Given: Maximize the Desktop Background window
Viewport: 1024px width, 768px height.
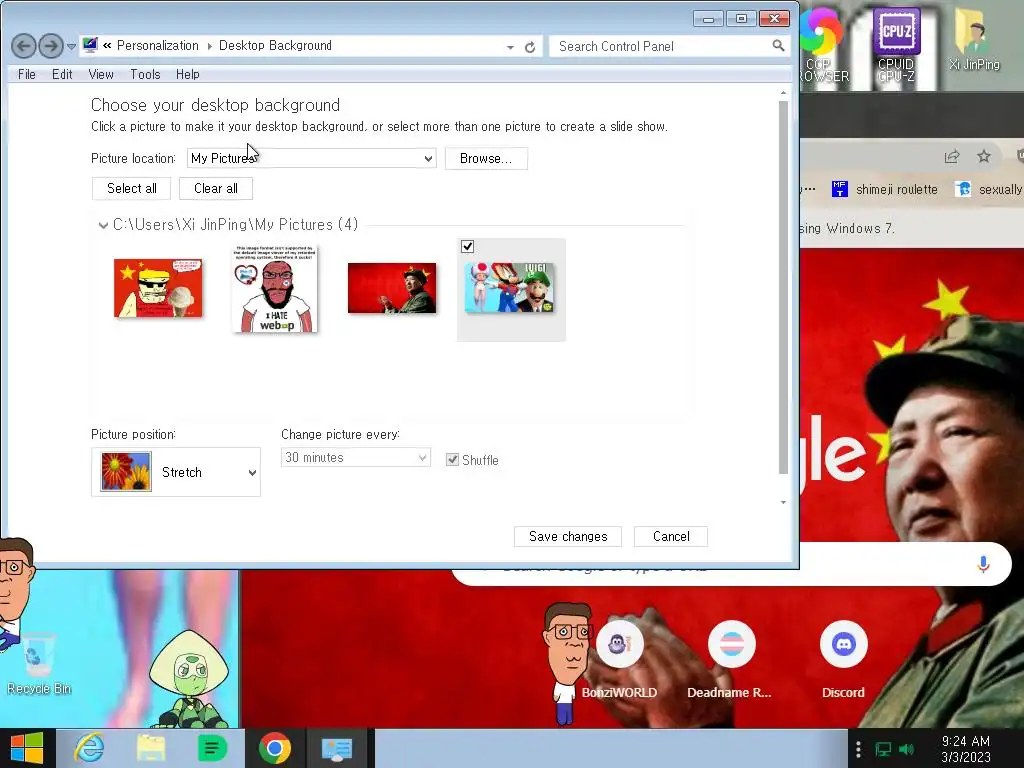Looking at the screenshot, I should click(741, 18).
